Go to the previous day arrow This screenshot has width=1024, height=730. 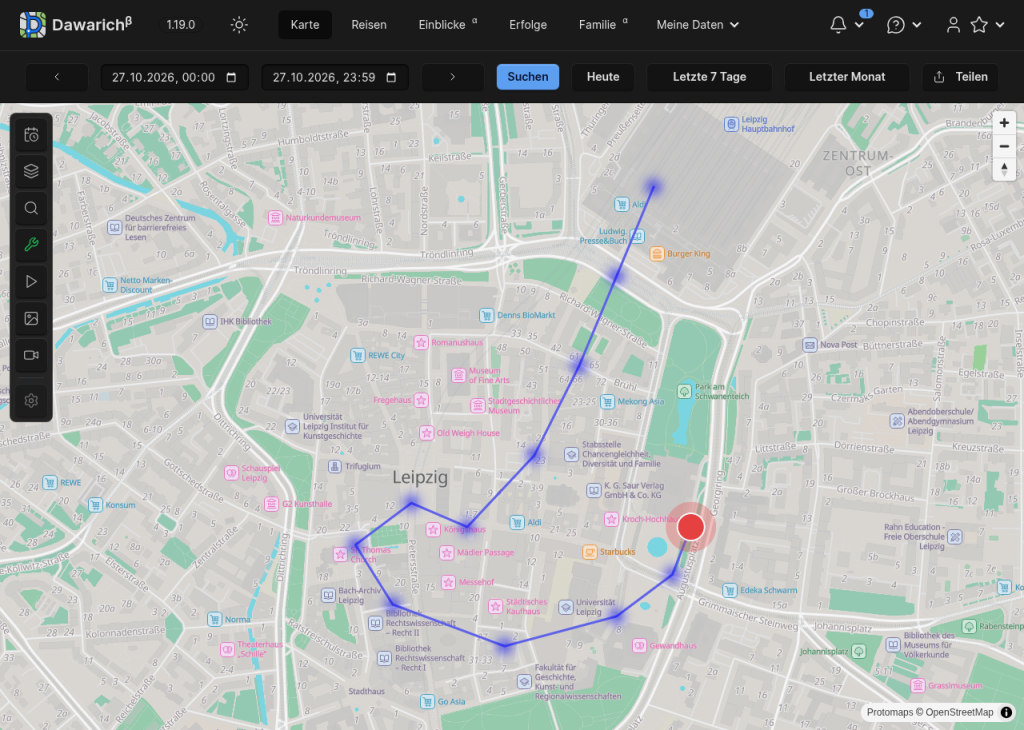57,77
